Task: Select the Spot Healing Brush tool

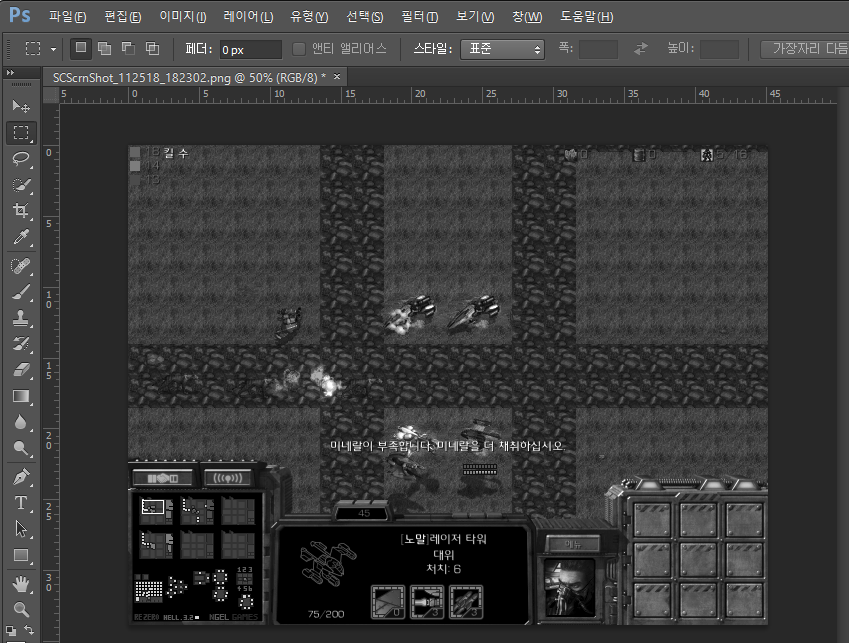Action: pyautogui.click(x=21, y=266)
